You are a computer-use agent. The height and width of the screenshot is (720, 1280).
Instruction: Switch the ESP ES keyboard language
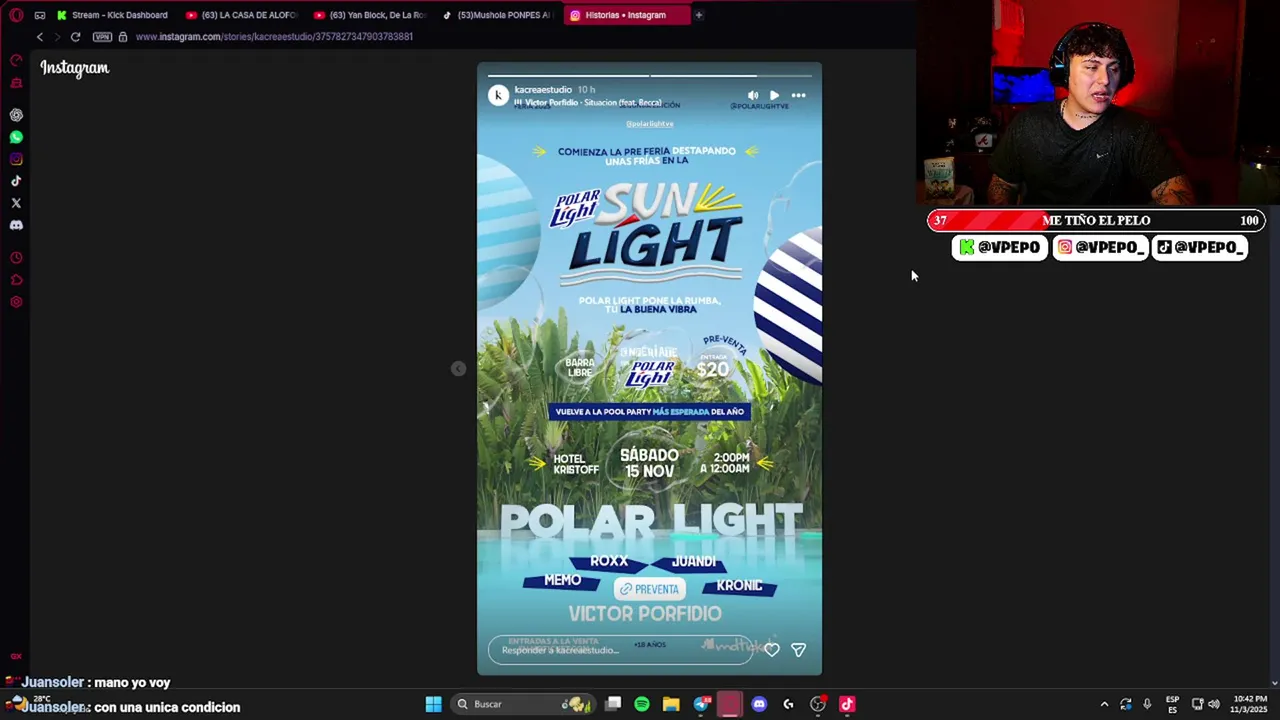tap(1172, 704)
